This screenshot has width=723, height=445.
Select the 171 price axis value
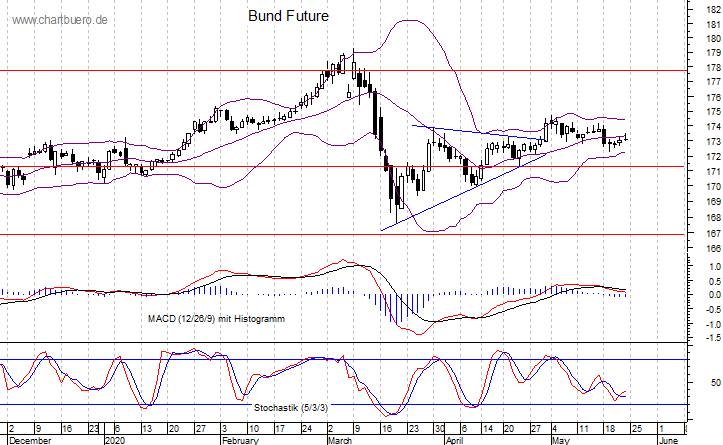coord(713,172)
